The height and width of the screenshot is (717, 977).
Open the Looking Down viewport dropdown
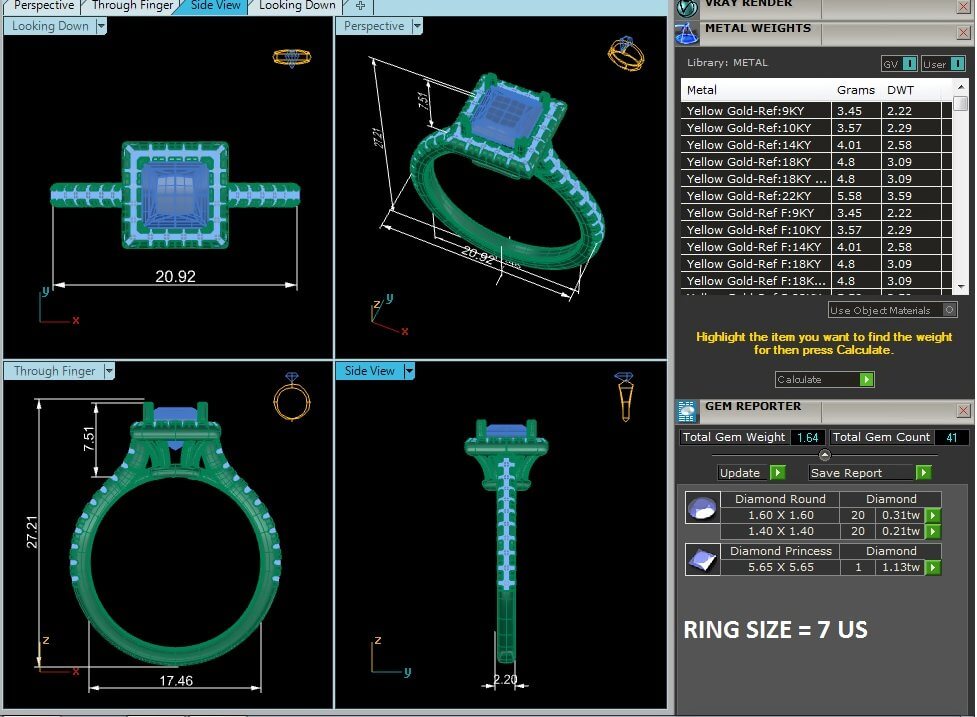click(x=101, y=26)
